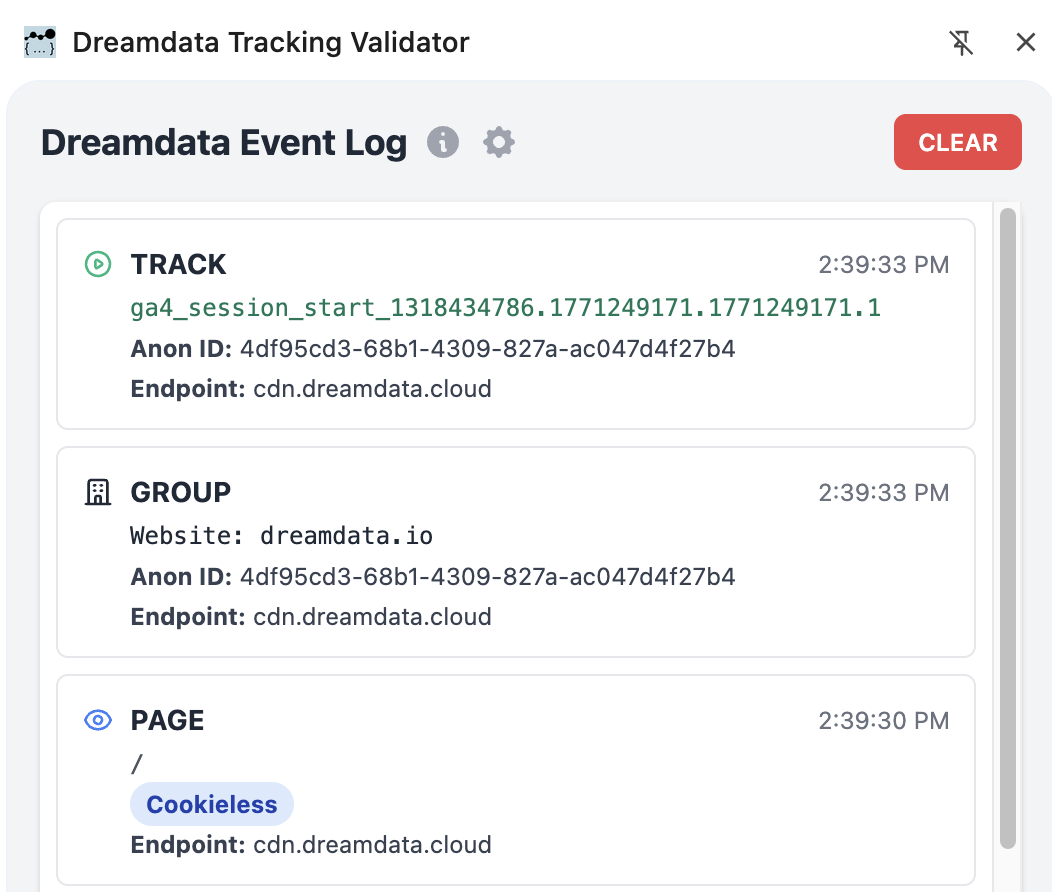
Task: Click the Cookieless badge on PAGE event
Action: (x=212, y=805)
